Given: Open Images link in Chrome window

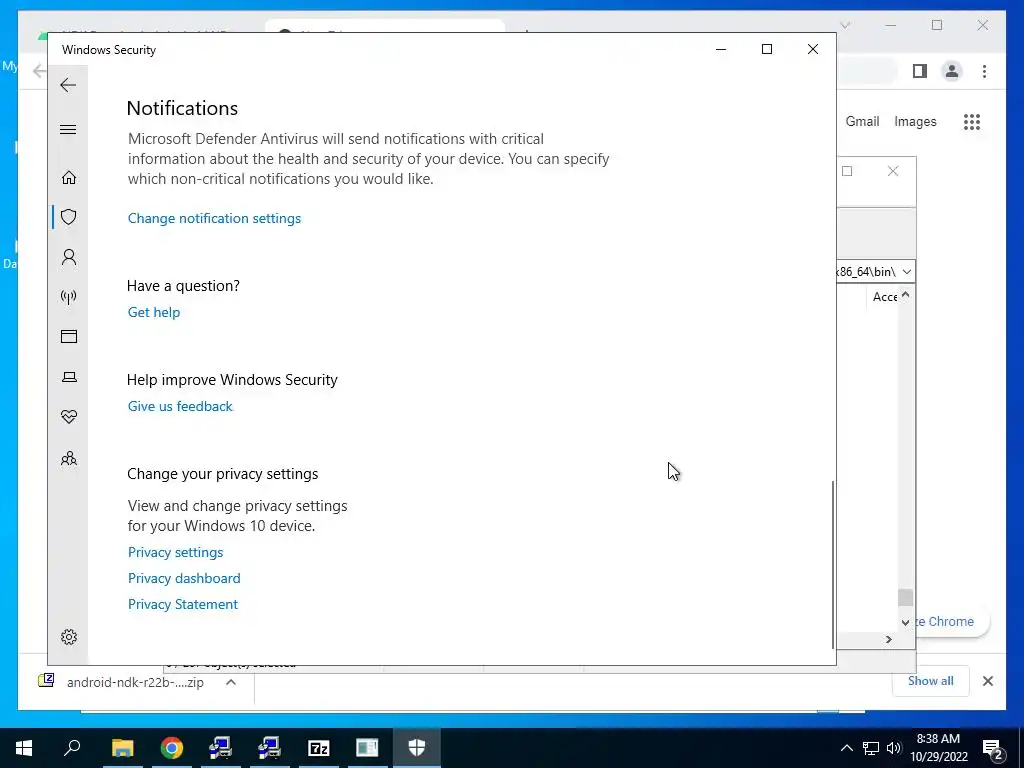Looking at the screenshot, I should pos(915,121).
